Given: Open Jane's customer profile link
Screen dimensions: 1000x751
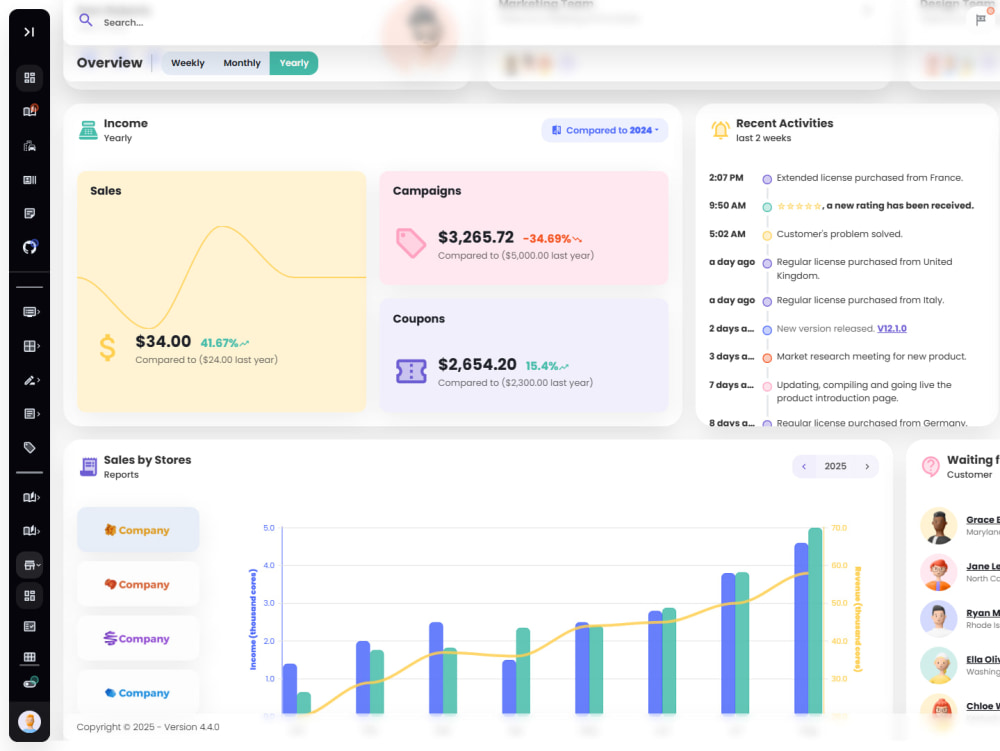Looking at the screenshot, I should coord(983,566).
